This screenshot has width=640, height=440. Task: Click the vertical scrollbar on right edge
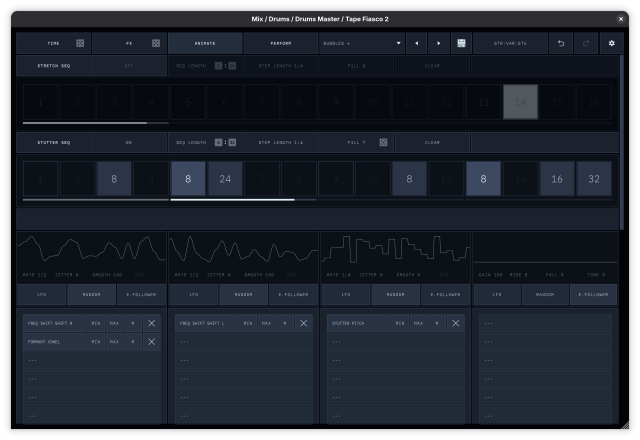click(622, 142)
